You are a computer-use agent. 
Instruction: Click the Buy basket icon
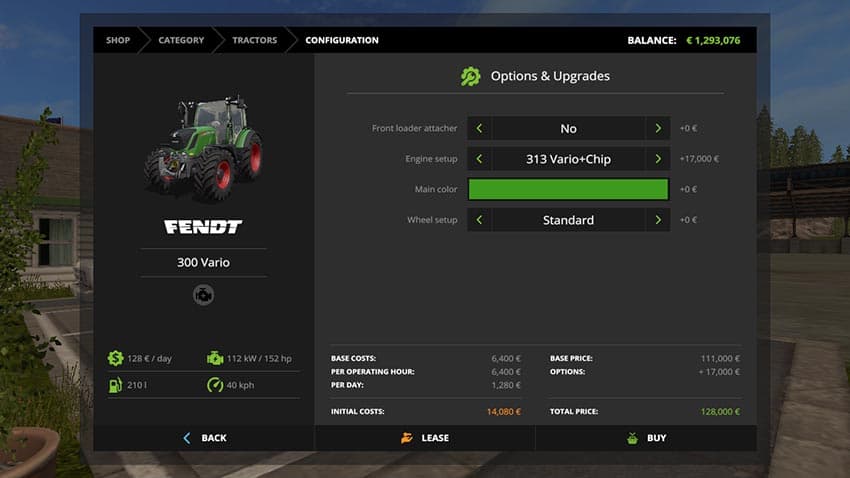point(632,438)
